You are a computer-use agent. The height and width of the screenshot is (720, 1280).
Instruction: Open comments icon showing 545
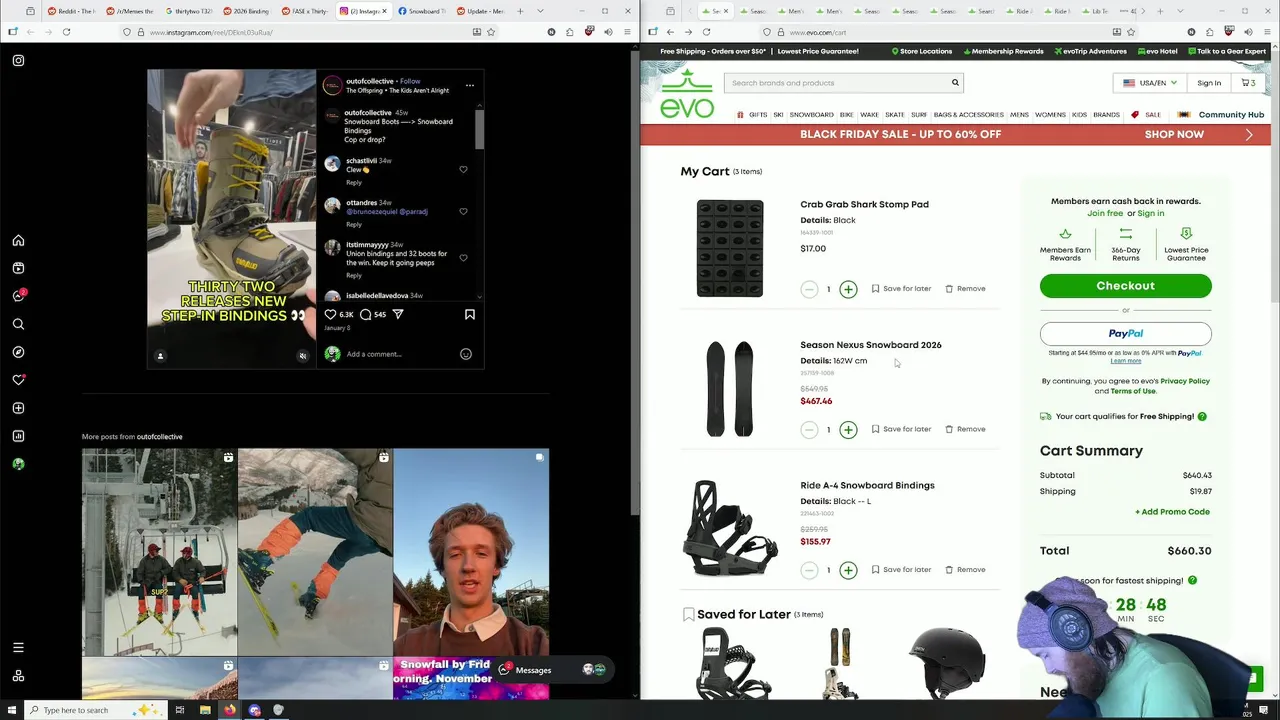[366, 314]
